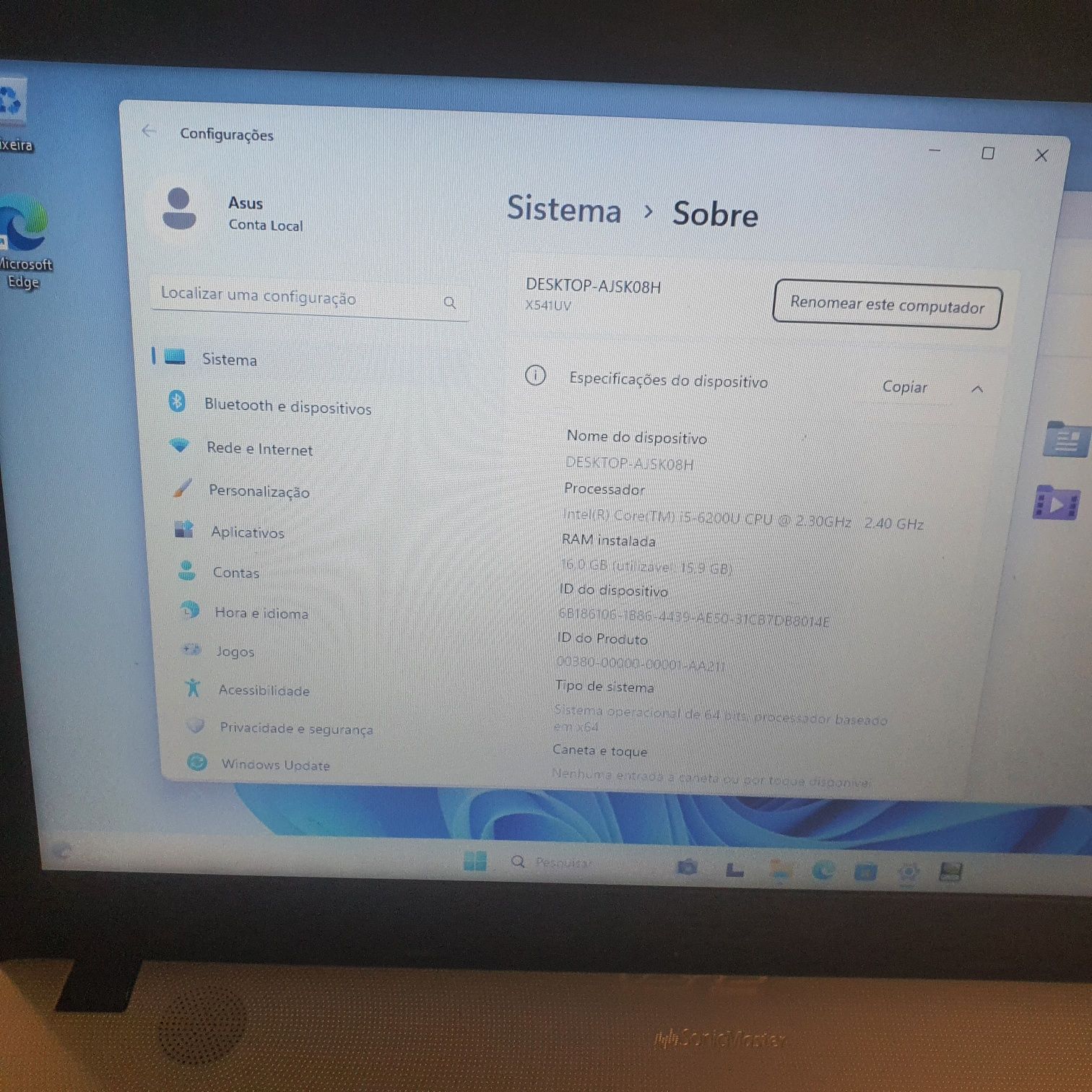The height and width of the screenshot is (1092, 1092).
Task: Click the Wi-Fi icon beside Rede e Internet
Action: click(x=179, y=445)
